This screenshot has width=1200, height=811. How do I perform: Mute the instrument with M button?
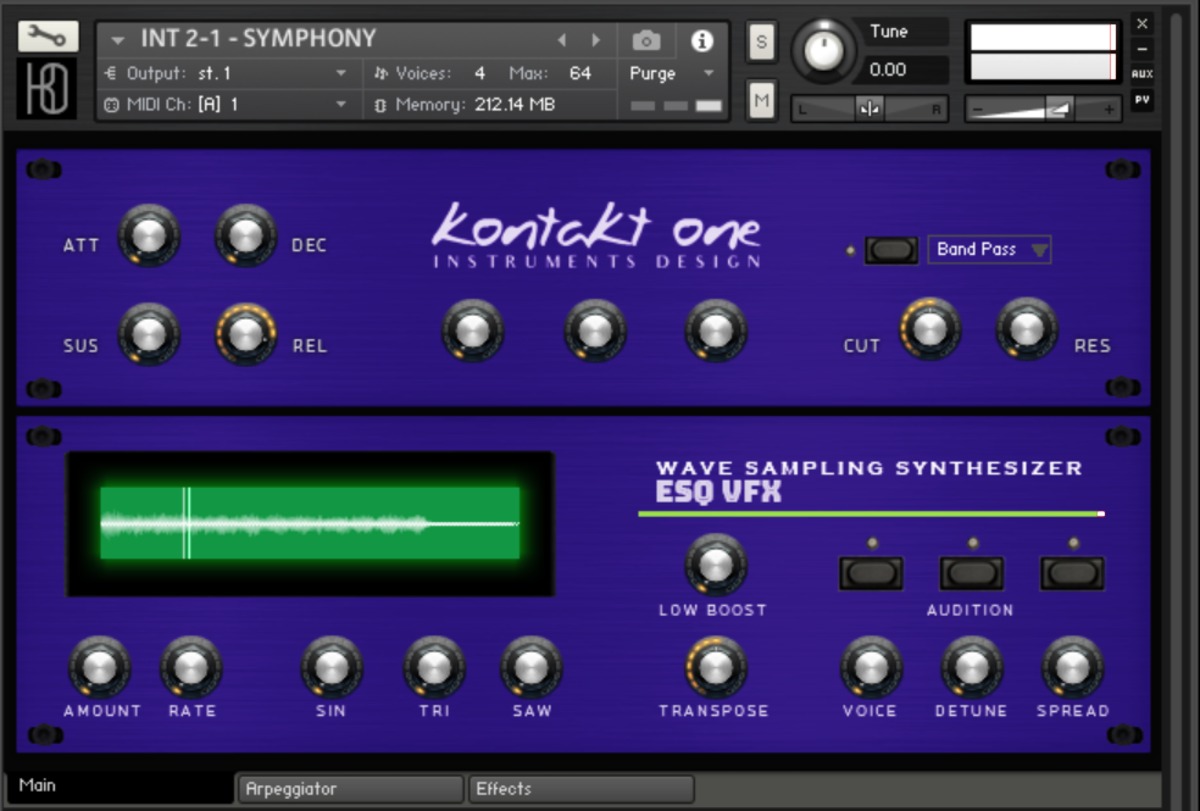tap(762, 100)
